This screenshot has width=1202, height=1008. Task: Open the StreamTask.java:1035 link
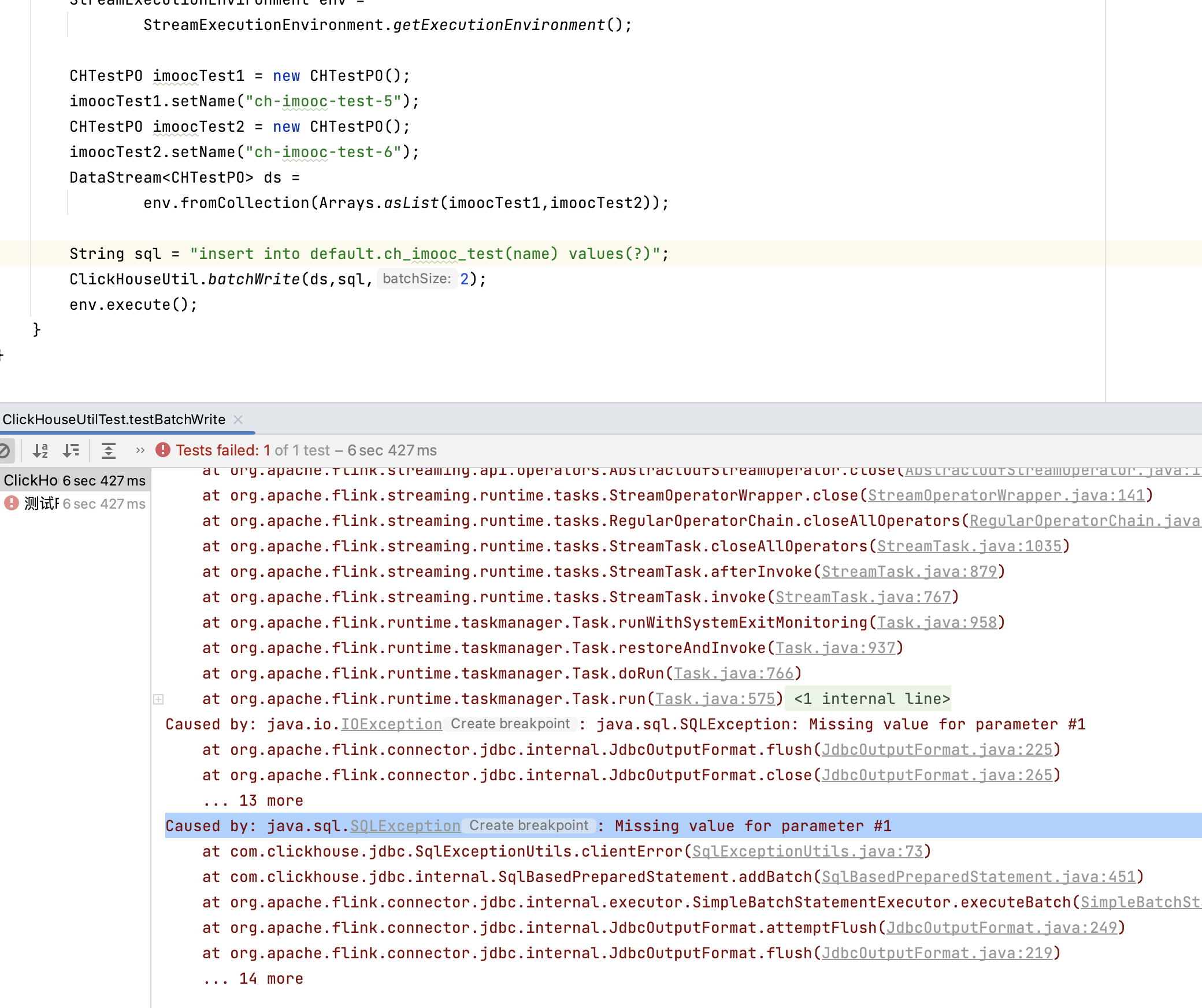tap(969, 546)
